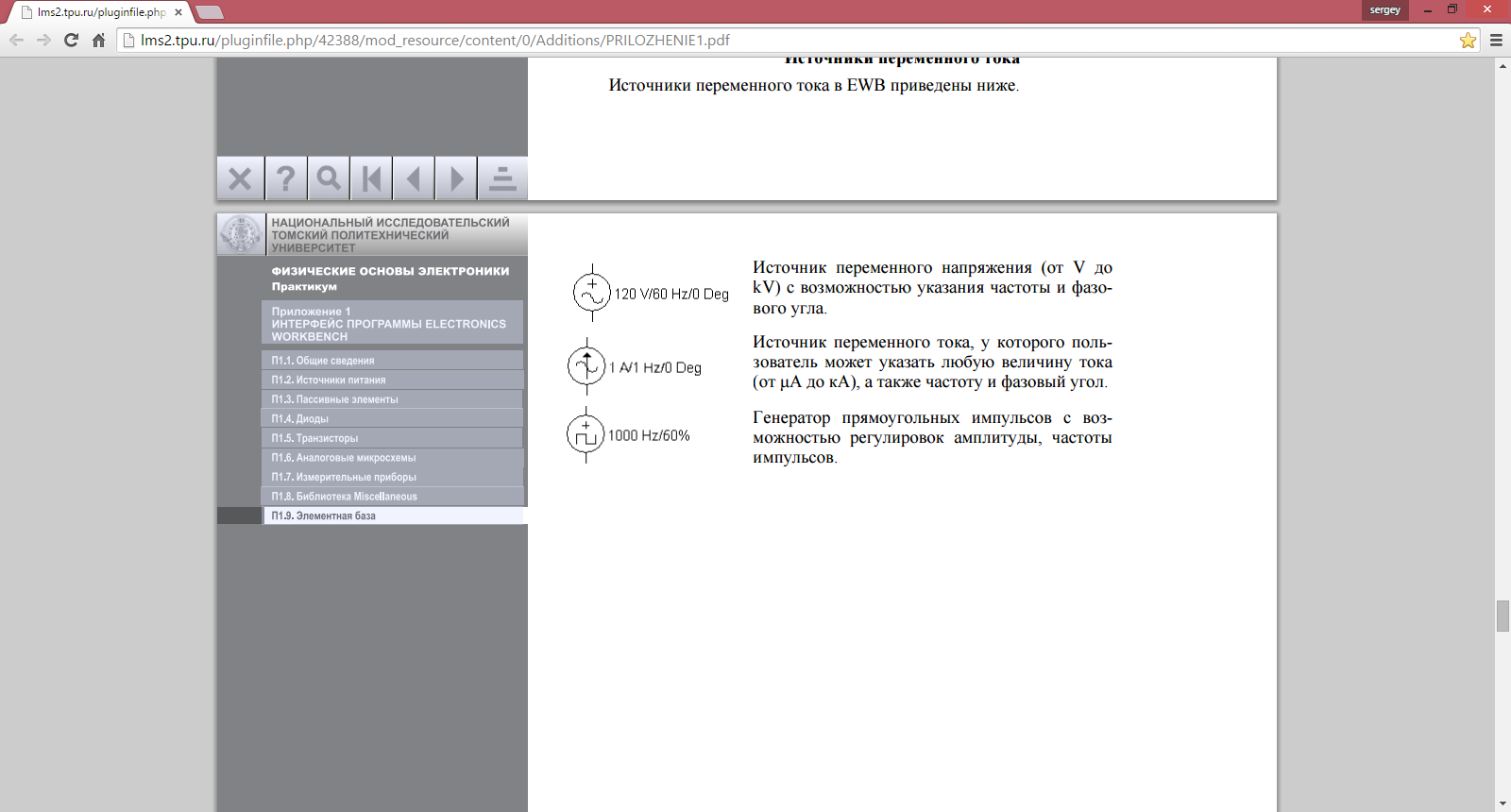Open section П1.4. Диоды
This screenshot has width=1511, height=812.
point(392,418)
